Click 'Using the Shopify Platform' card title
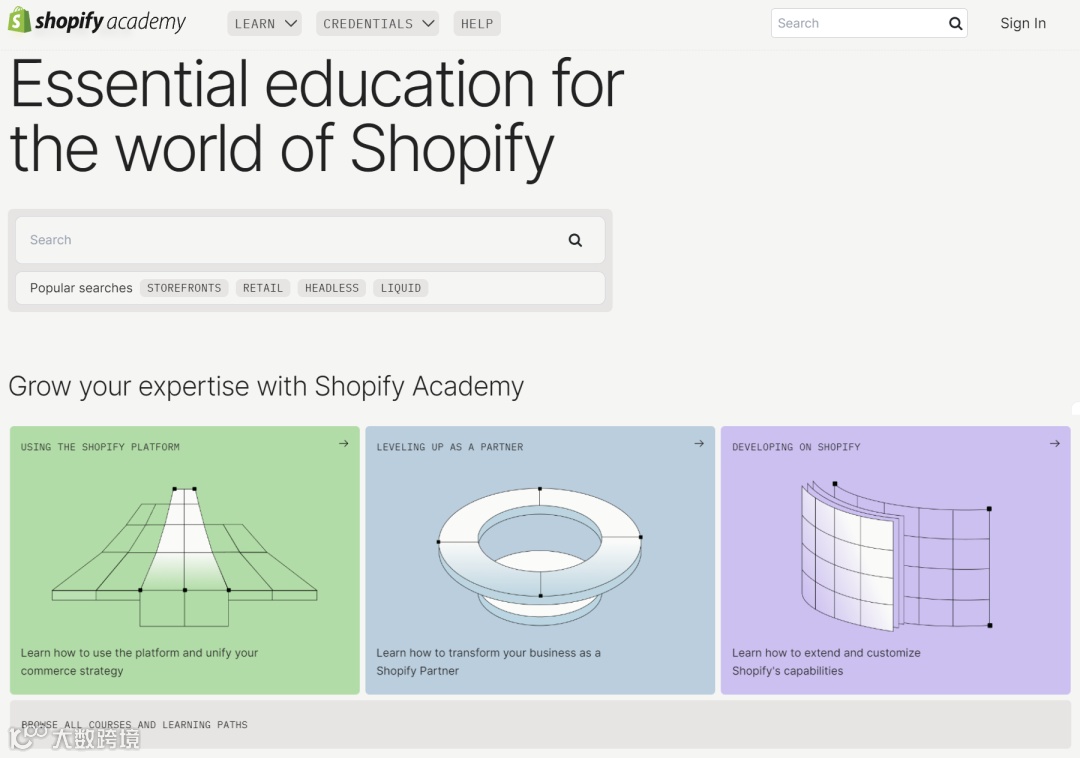The width and height of the screenshot is (1080, 758). click(100, 447)
